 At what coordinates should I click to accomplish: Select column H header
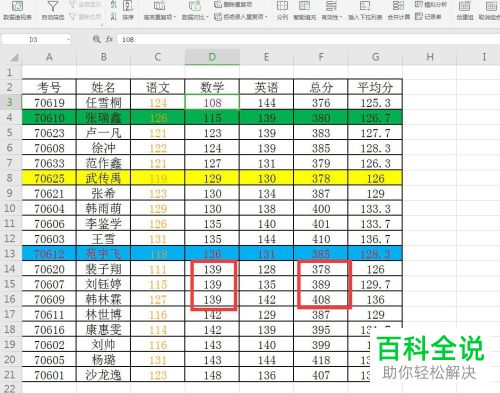(x=430, y=57)
